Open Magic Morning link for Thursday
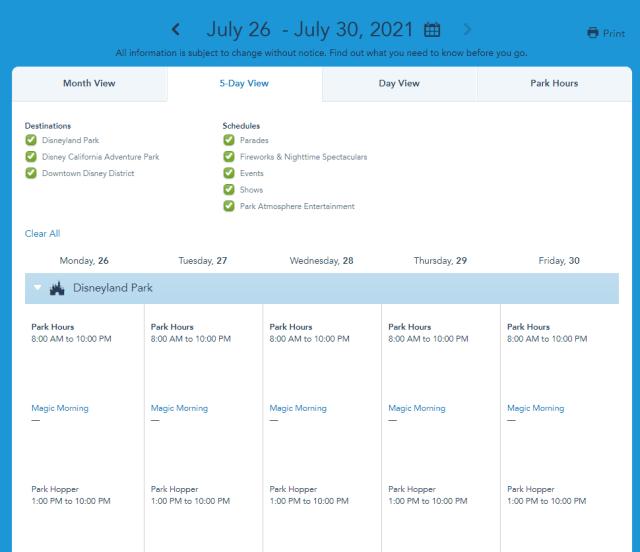This screenshot has height=552, width=640. (417, 408)
